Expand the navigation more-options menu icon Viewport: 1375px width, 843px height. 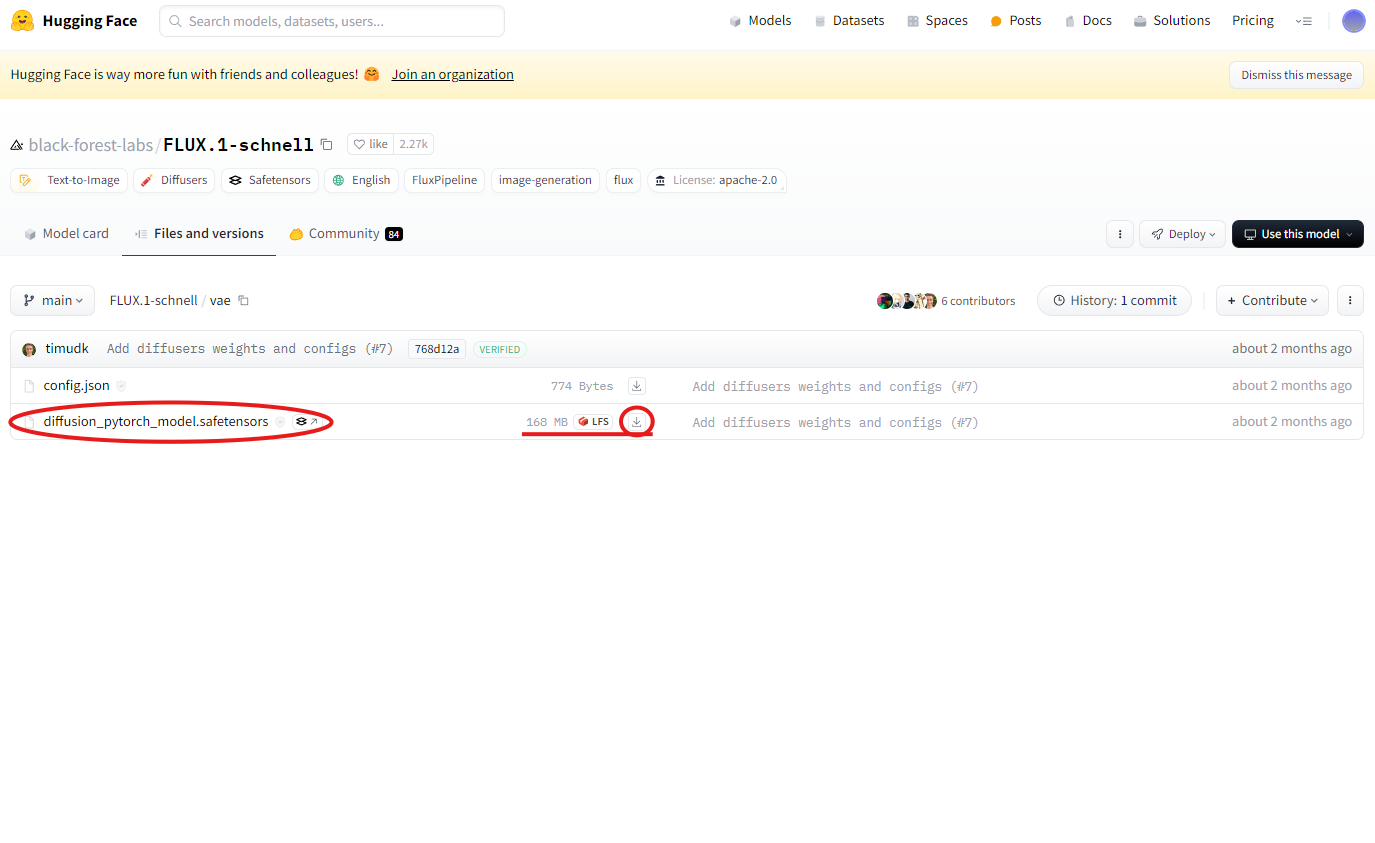[x=1303, y=21]
